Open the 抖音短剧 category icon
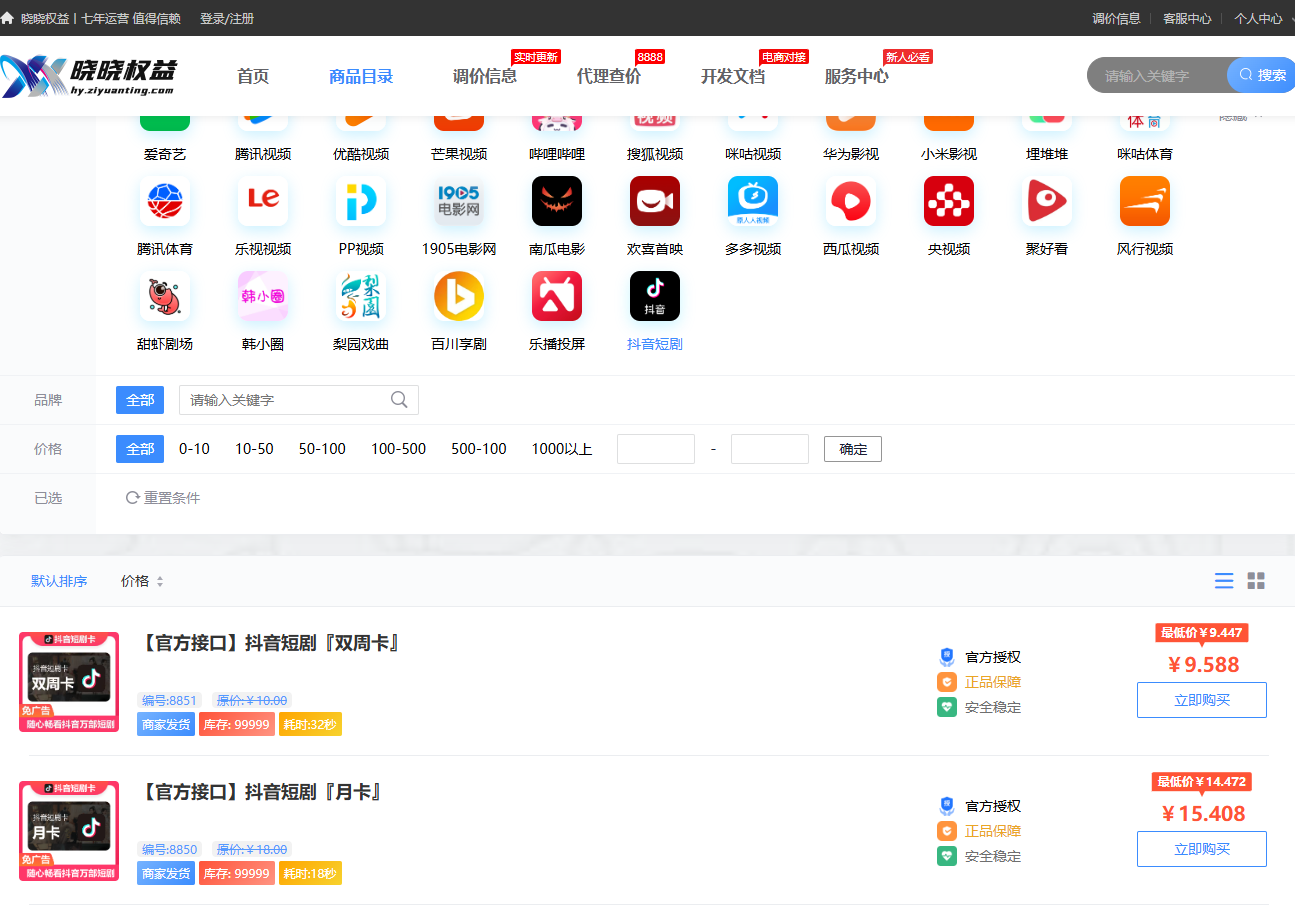The image size is (1295, 921). pos(654,297)
